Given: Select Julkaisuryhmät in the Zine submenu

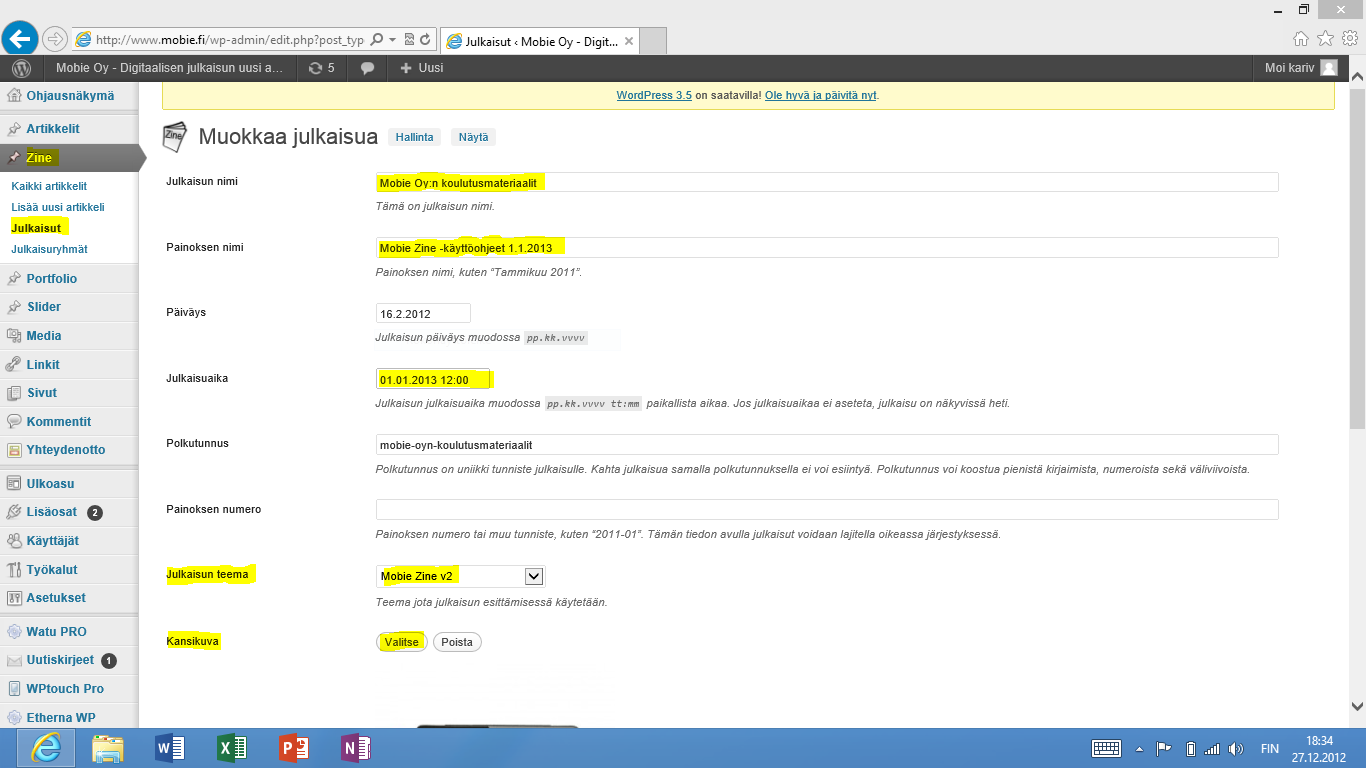Looking at the screenshot, I should [x=49, y=249].
